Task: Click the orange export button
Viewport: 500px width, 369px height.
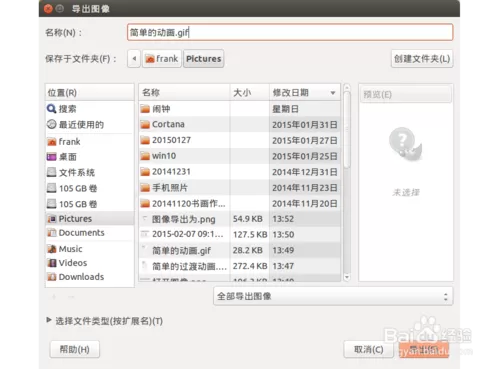Action: click(x=424, y=349)
